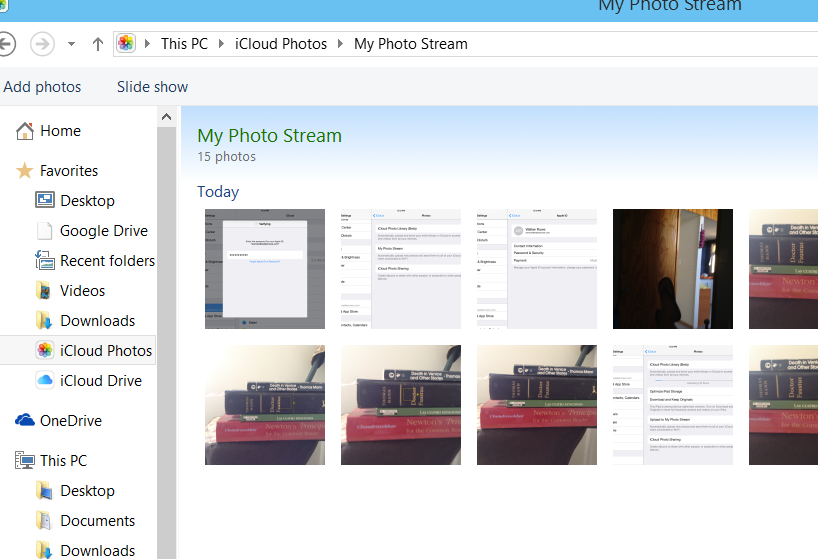The height and width of the screenshot is (559, 818).
Task: Click the Downloads icon under Favorites
Action: [x=44, y=320]
